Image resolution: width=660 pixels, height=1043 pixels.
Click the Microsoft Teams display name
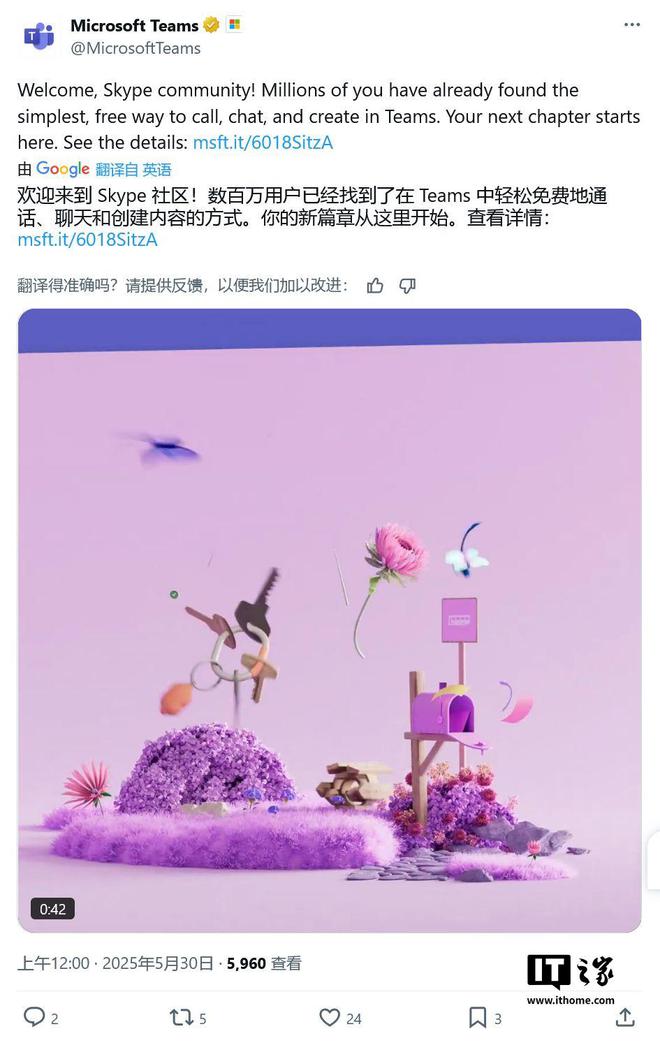click(x=134, y=25)
